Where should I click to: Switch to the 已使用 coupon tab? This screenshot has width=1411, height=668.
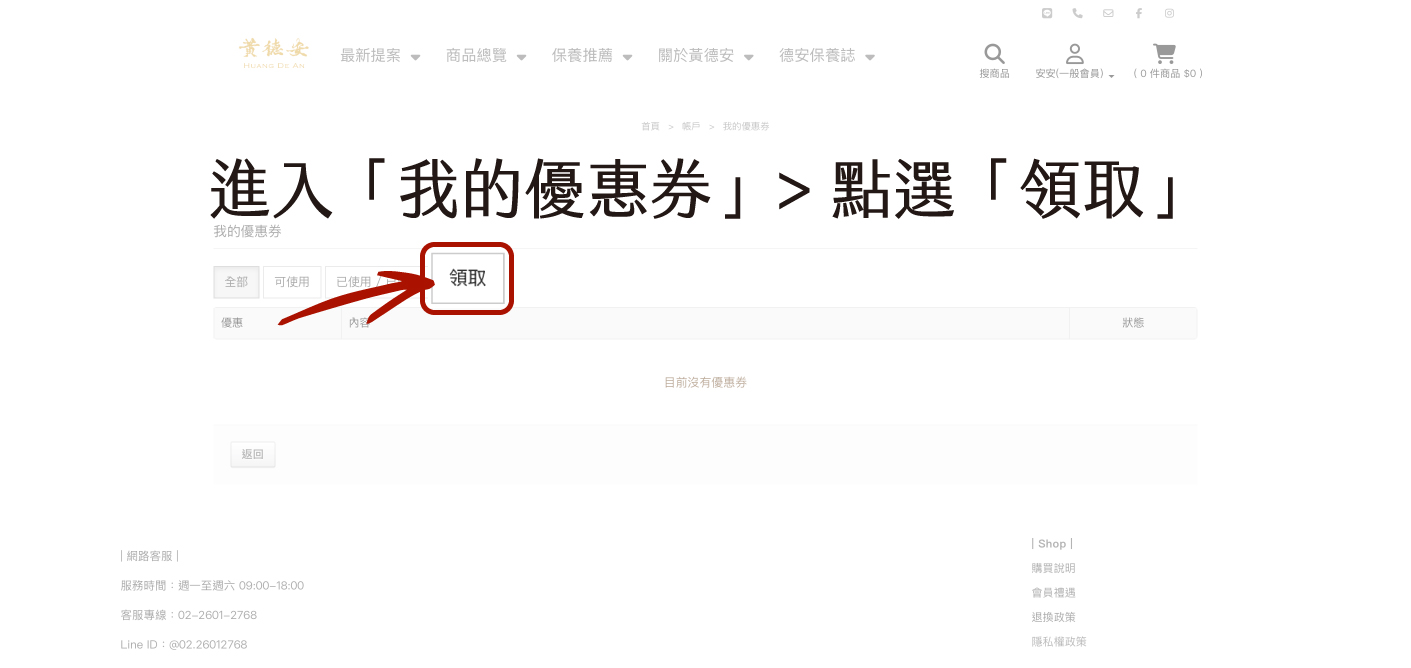click(x=353, y=282)
